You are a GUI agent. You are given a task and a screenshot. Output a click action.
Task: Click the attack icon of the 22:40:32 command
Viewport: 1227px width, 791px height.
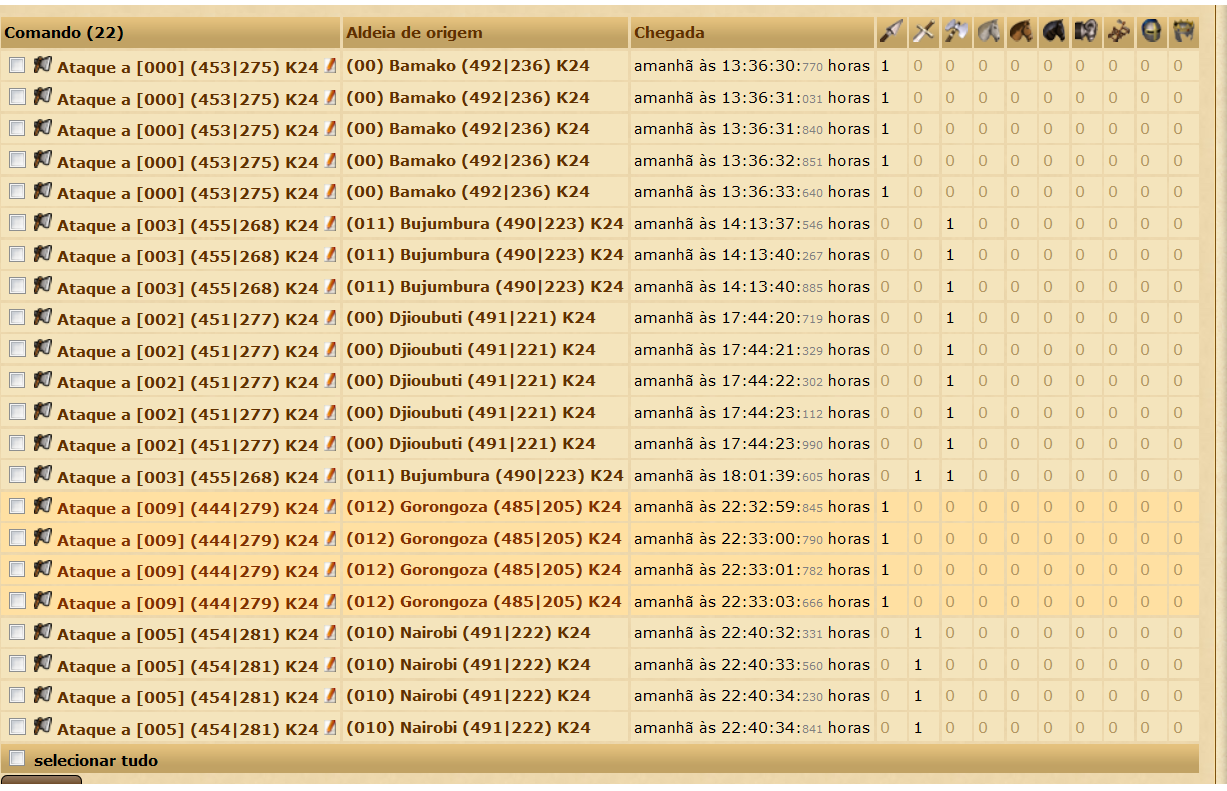[x=42, y=632]
